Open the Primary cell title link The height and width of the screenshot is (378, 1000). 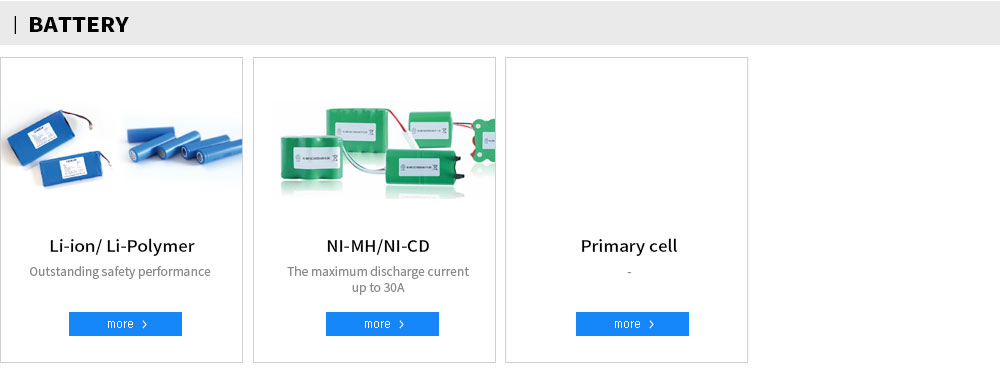[x=629, y=246]
